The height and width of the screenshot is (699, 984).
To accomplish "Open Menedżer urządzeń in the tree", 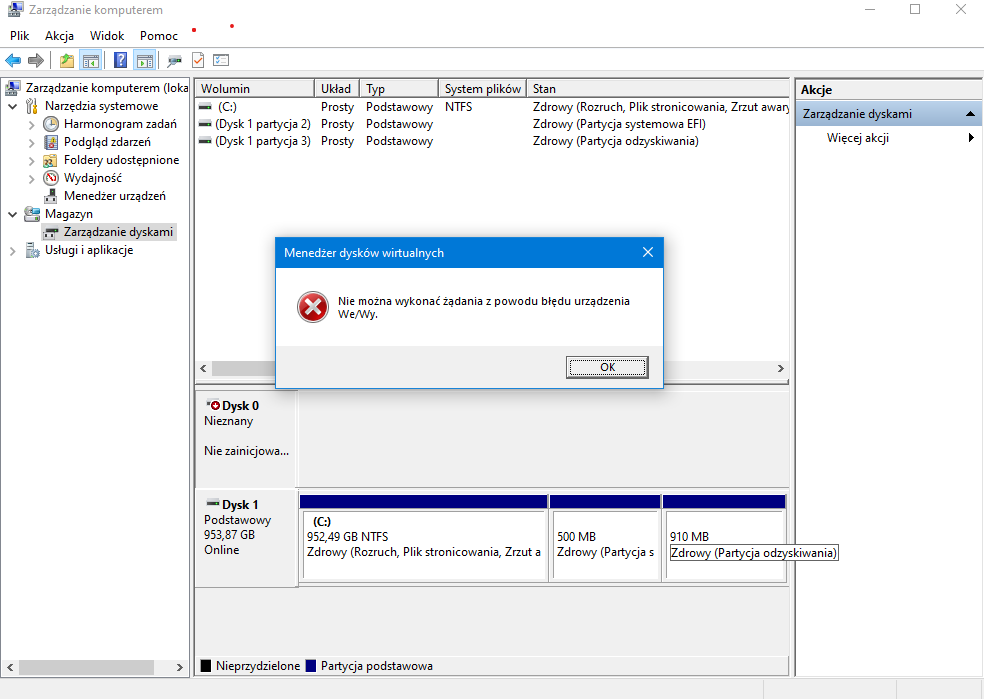I will click(x=114, y=196).
